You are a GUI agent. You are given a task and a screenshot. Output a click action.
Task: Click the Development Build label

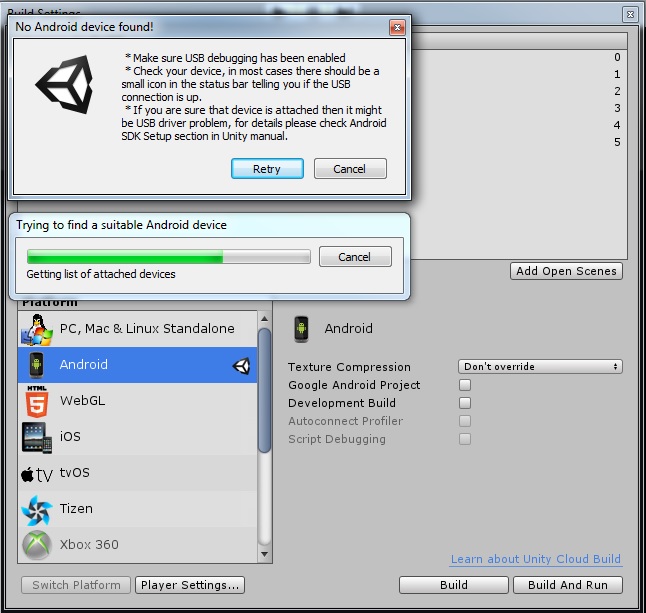342,403
